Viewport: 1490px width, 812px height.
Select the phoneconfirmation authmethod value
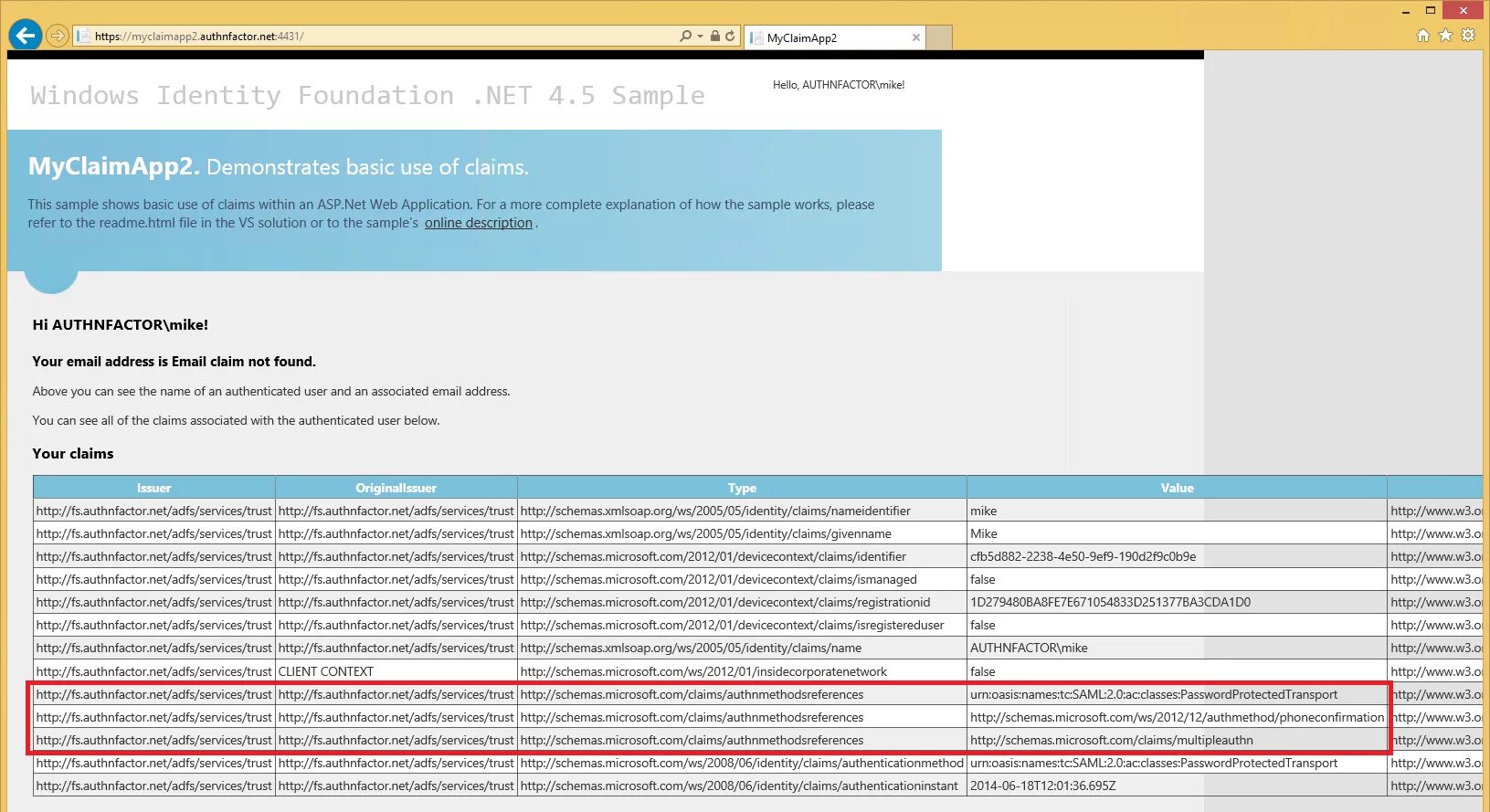[1177, 717]
